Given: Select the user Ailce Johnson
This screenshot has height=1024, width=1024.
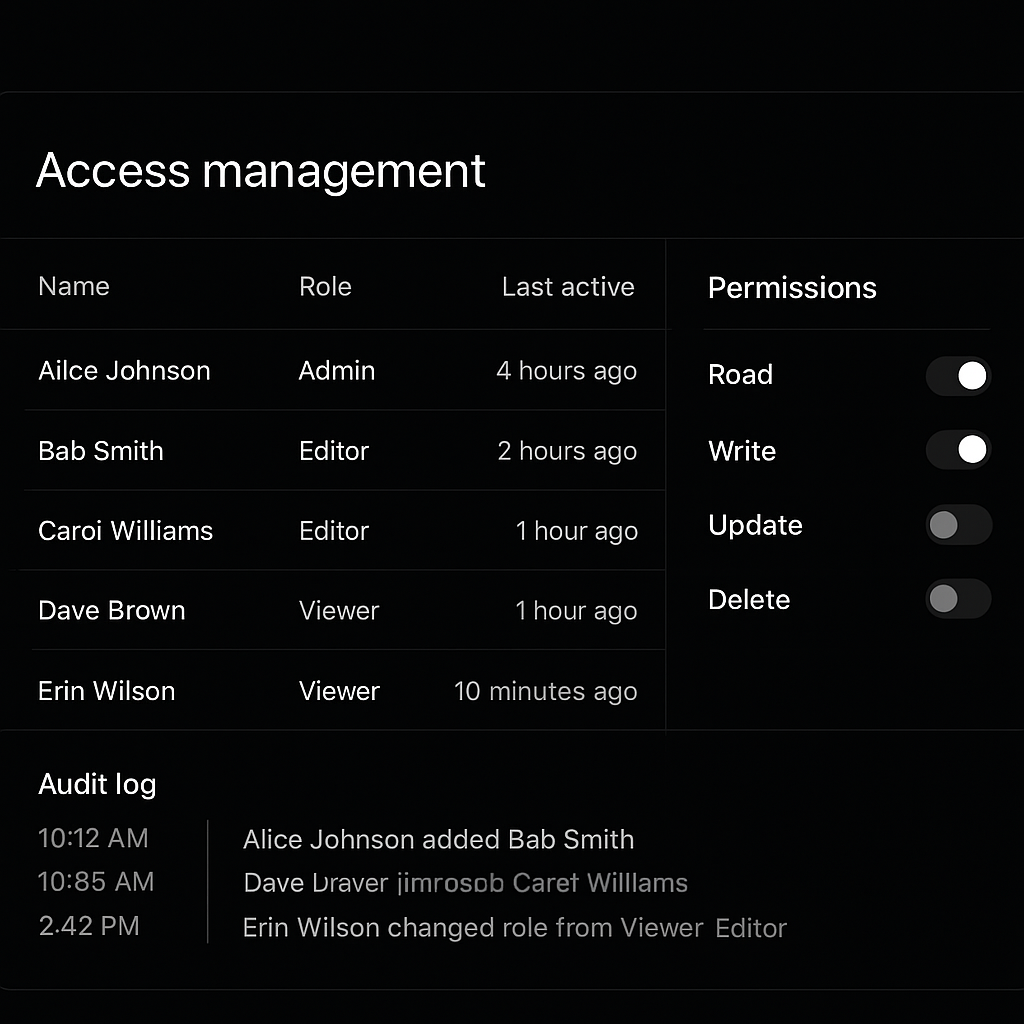Looking at the screenshot, I should tap(124, 370).
